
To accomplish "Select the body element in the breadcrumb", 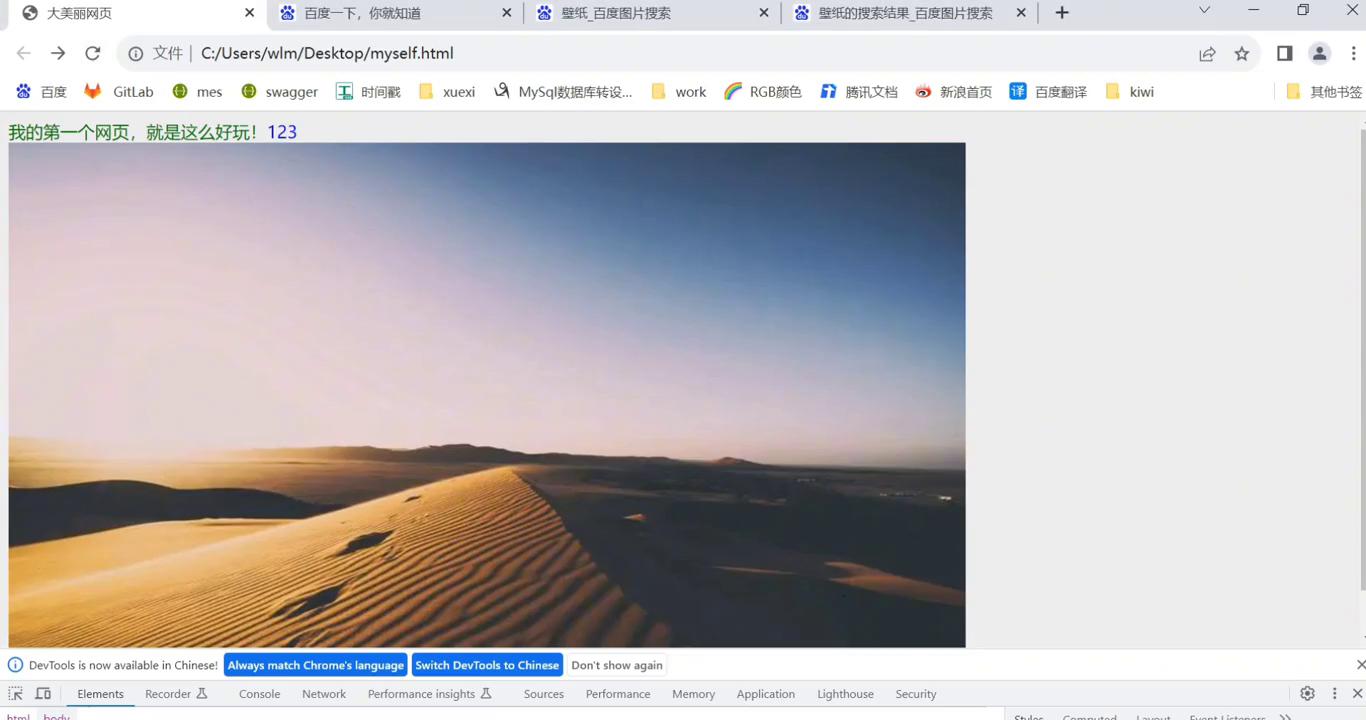I will click(56, 717).
